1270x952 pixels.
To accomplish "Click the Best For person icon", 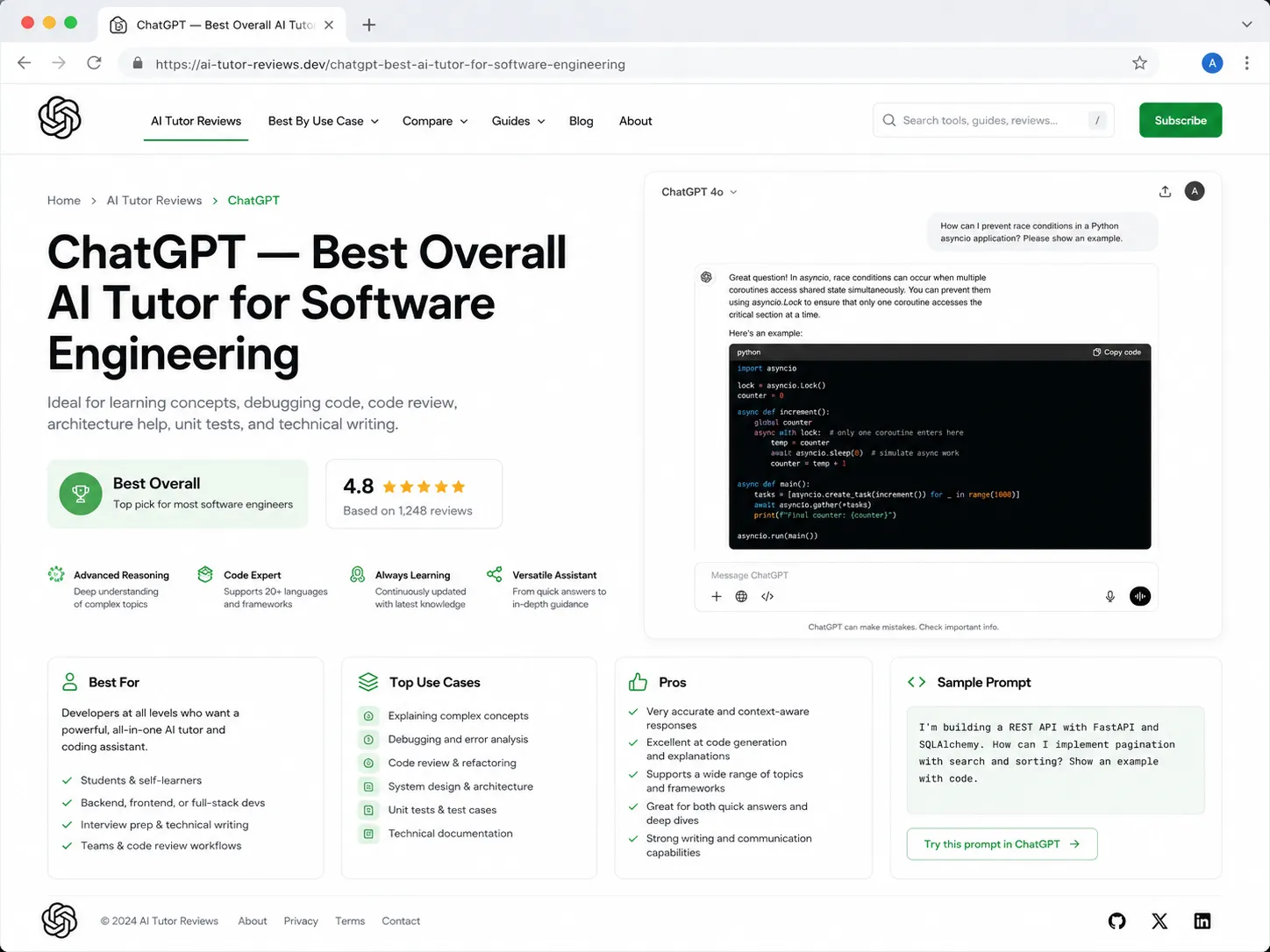I will pyautogui.click(x=69, y=682).
